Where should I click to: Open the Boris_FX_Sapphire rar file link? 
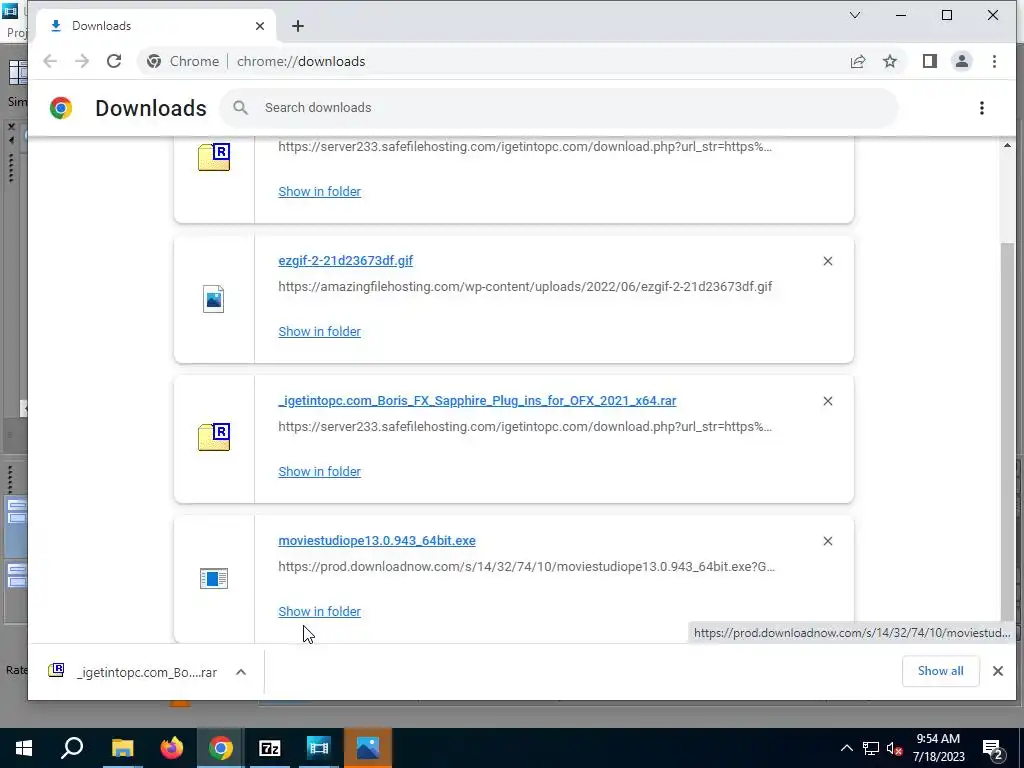tap(477, 401)
